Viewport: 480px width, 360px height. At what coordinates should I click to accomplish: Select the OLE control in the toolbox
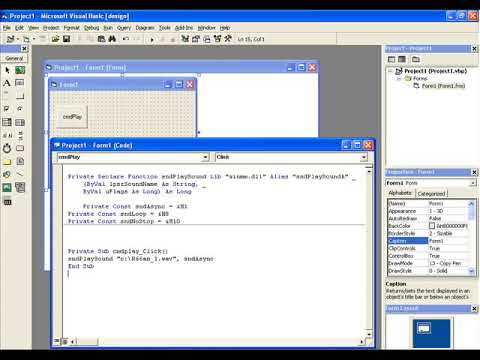[7, 201]
